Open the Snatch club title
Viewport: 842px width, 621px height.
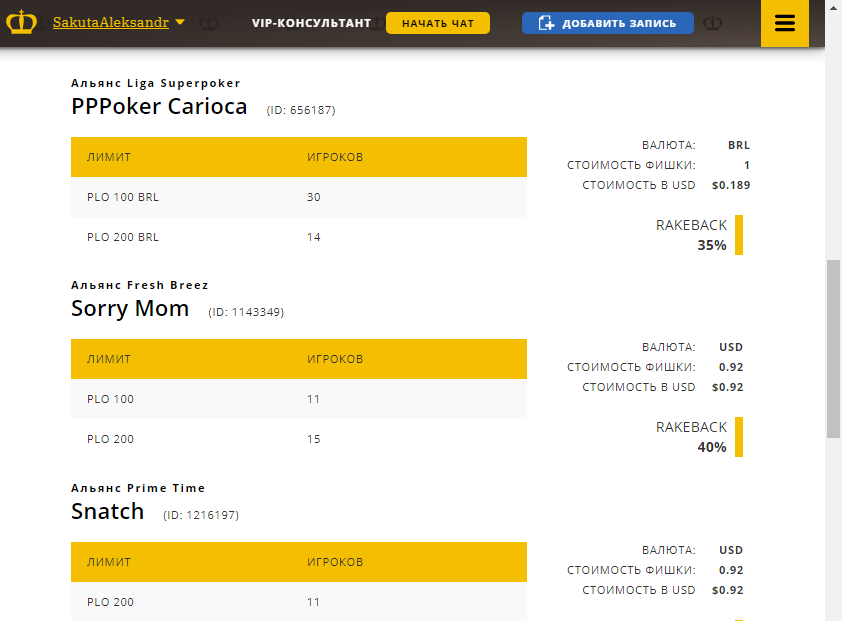108,511
